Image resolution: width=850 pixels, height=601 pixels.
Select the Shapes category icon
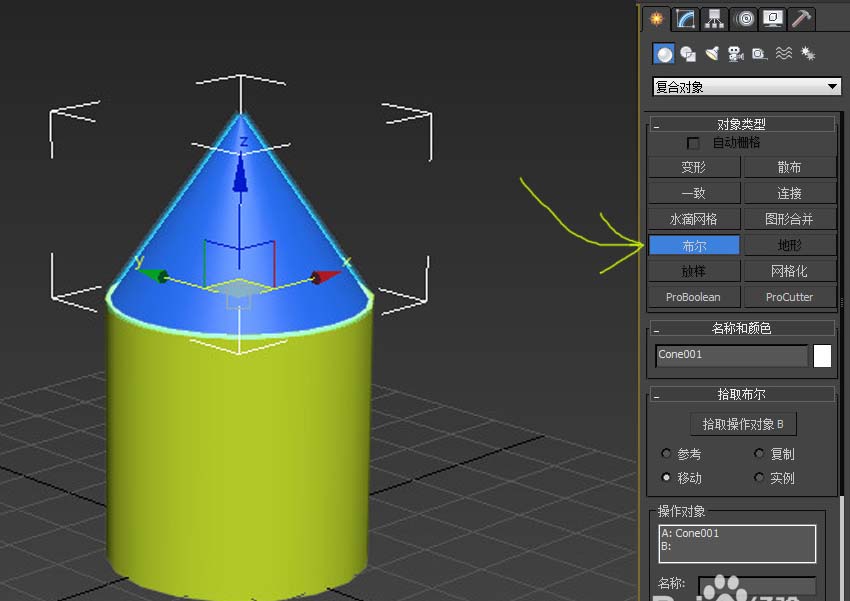point(688,54)
